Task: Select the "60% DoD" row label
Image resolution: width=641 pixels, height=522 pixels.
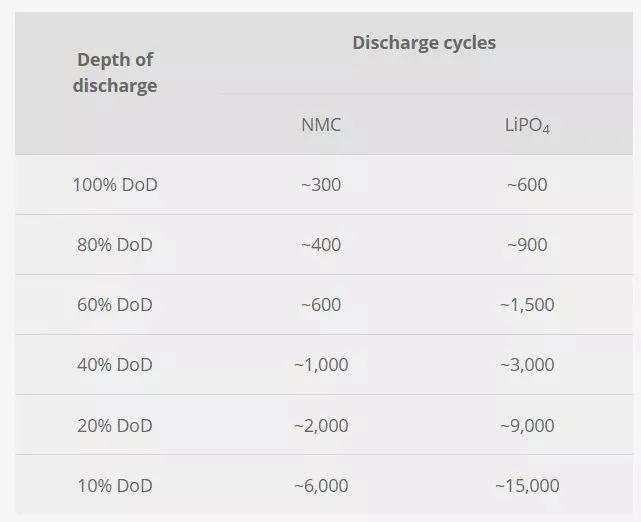Action: pos(115,305)
